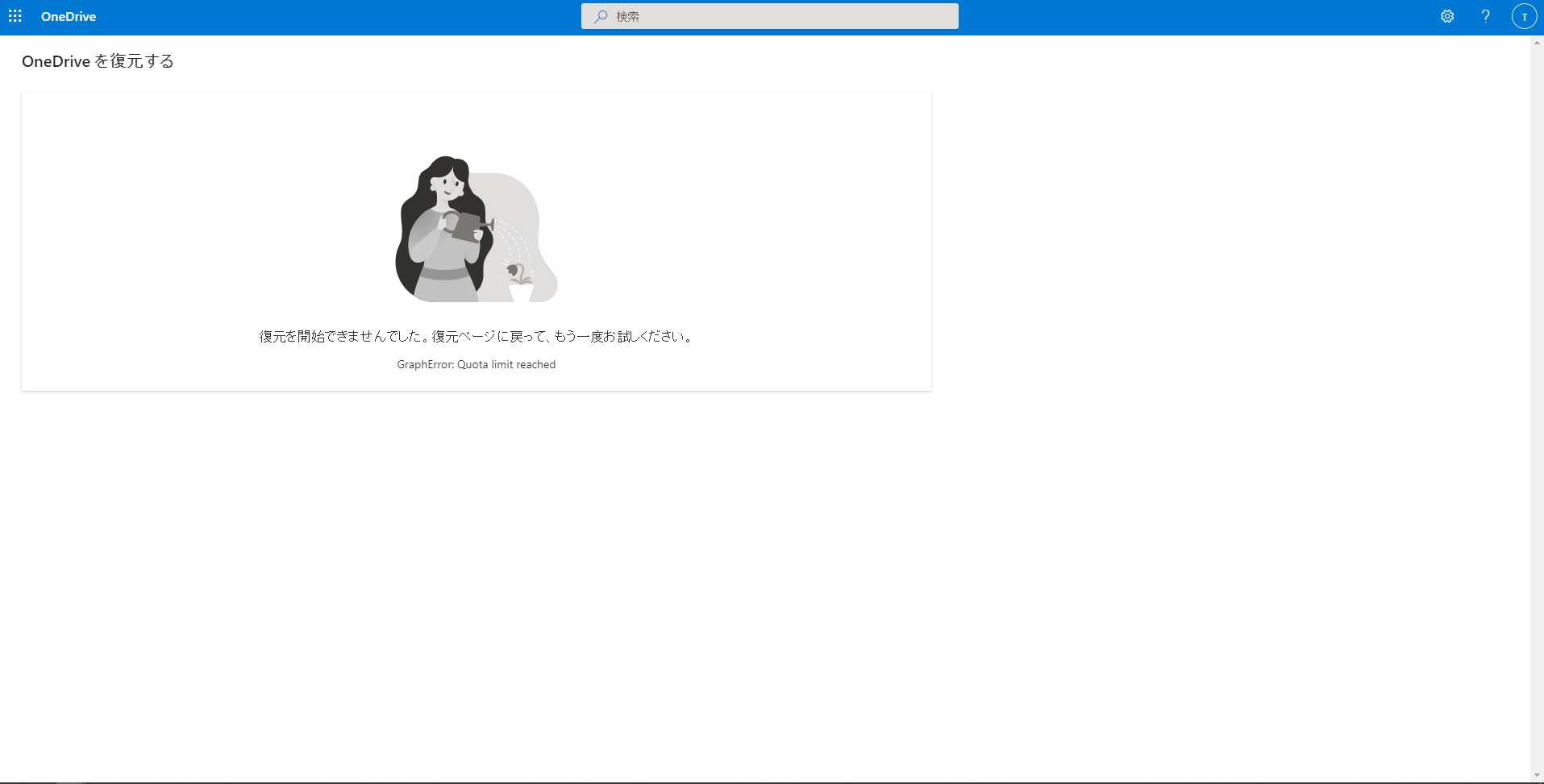
Task: Open OneDrive settings via the gear icon
Action: pos(1447,16)
